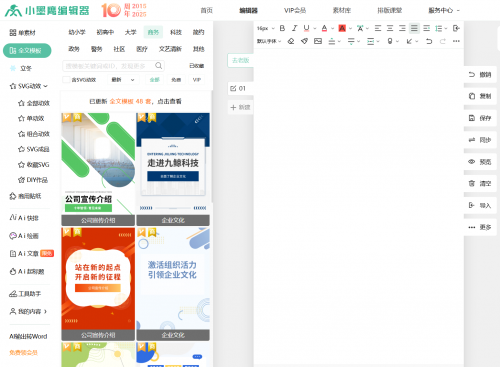500x367 pixels.
Task: Click the format painter brush icon
Action: 304,41
